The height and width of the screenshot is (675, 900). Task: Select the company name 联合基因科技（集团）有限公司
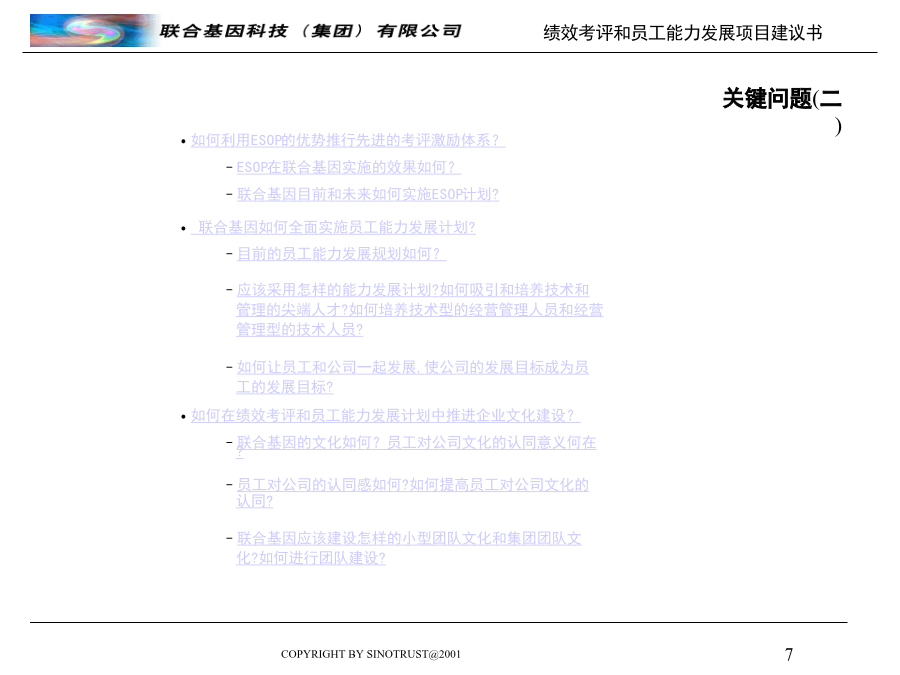click(x=311, y=31)
